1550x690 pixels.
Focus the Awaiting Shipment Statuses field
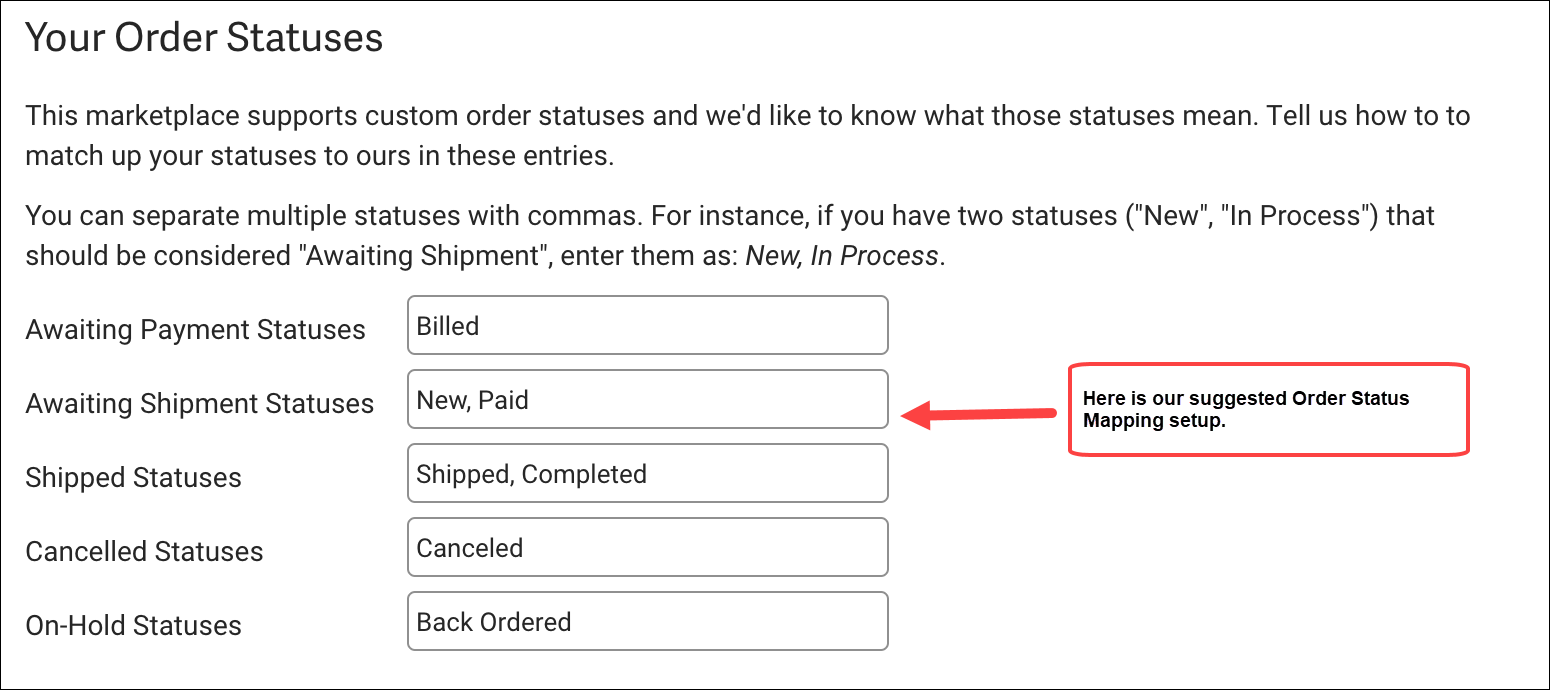[648, 399]
